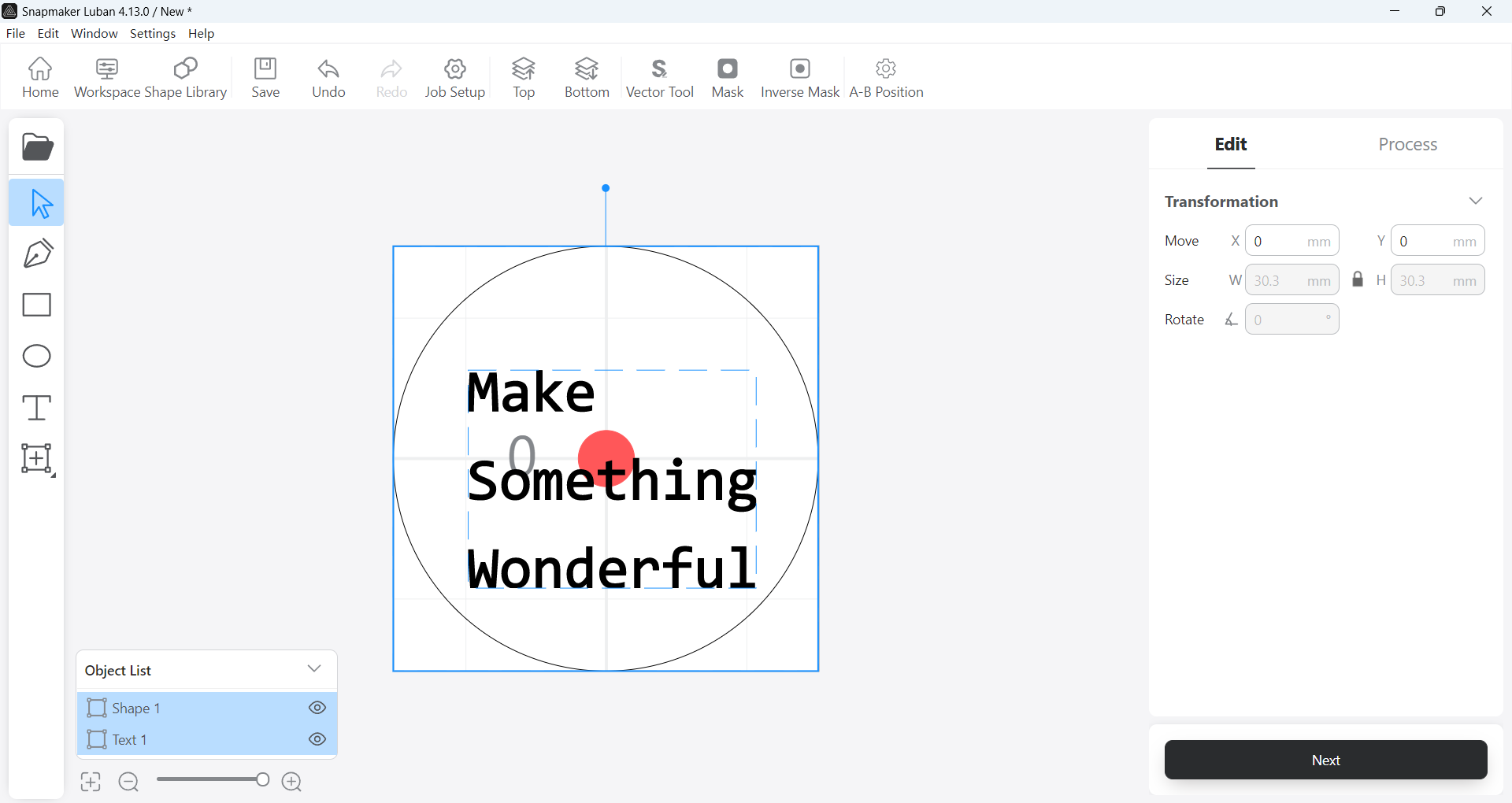Viewport: 1512px width, 803px height.
Task: Collapse the Transformation section
Action: 1476,201
